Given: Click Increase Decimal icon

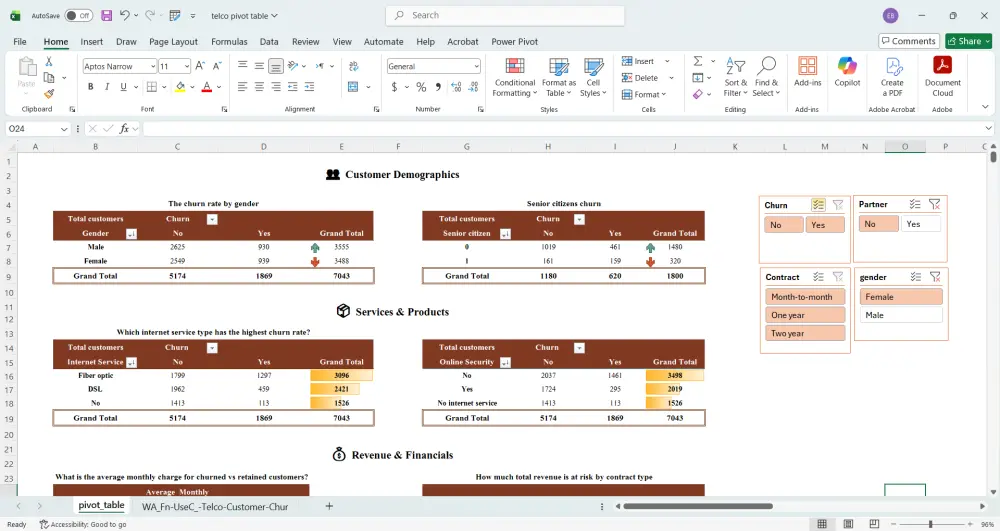Looking at the screenshot, I should click(456, 87).
